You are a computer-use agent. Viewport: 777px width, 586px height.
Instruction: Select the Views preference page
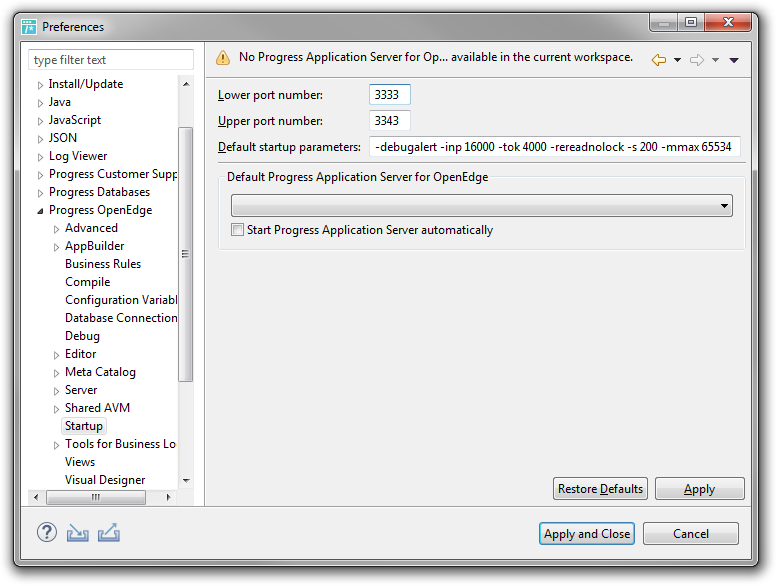pyautogui.click(x=80, y=462)
